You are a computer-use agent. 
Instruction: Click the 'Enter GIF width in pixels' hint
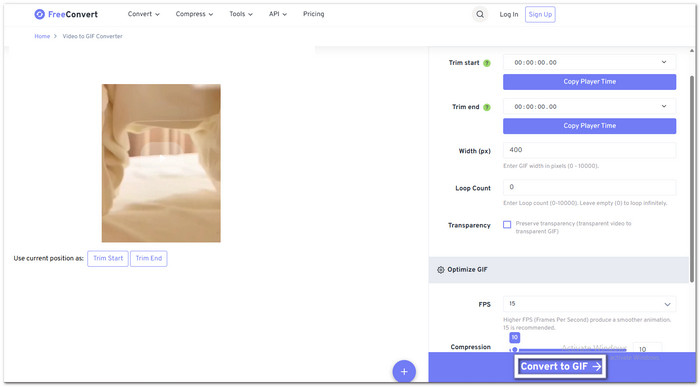pyautogui.click(x=551, y=166)
